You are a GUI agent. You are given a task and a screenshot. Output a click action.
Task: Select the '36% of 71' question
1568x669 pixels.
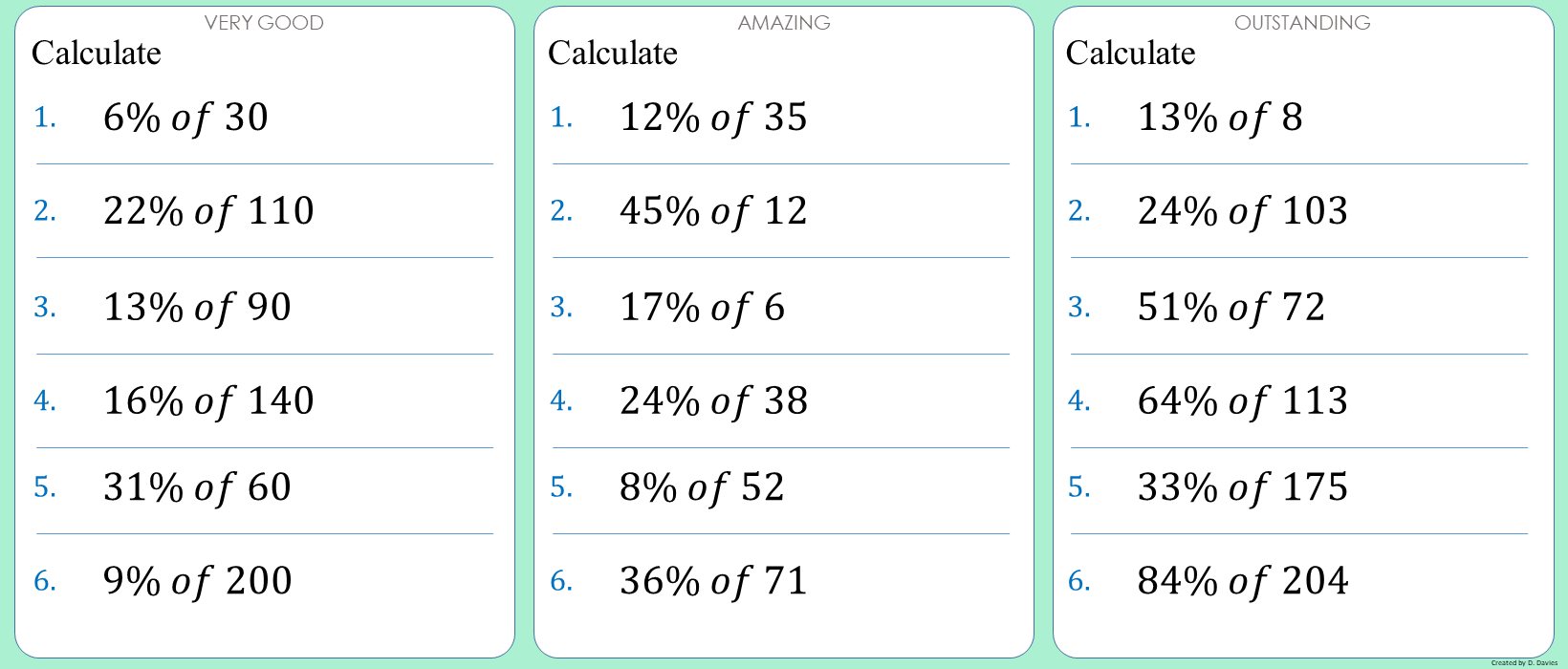pyautogui.click(x=713, y=581)
